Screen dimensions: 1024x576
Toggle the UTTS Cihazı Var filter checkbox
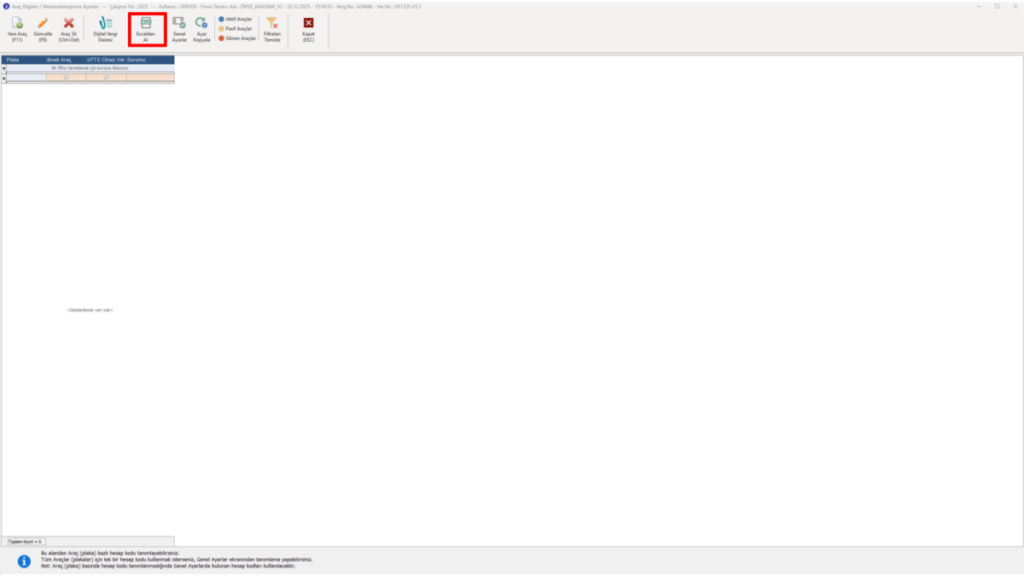tap(106, 77)
